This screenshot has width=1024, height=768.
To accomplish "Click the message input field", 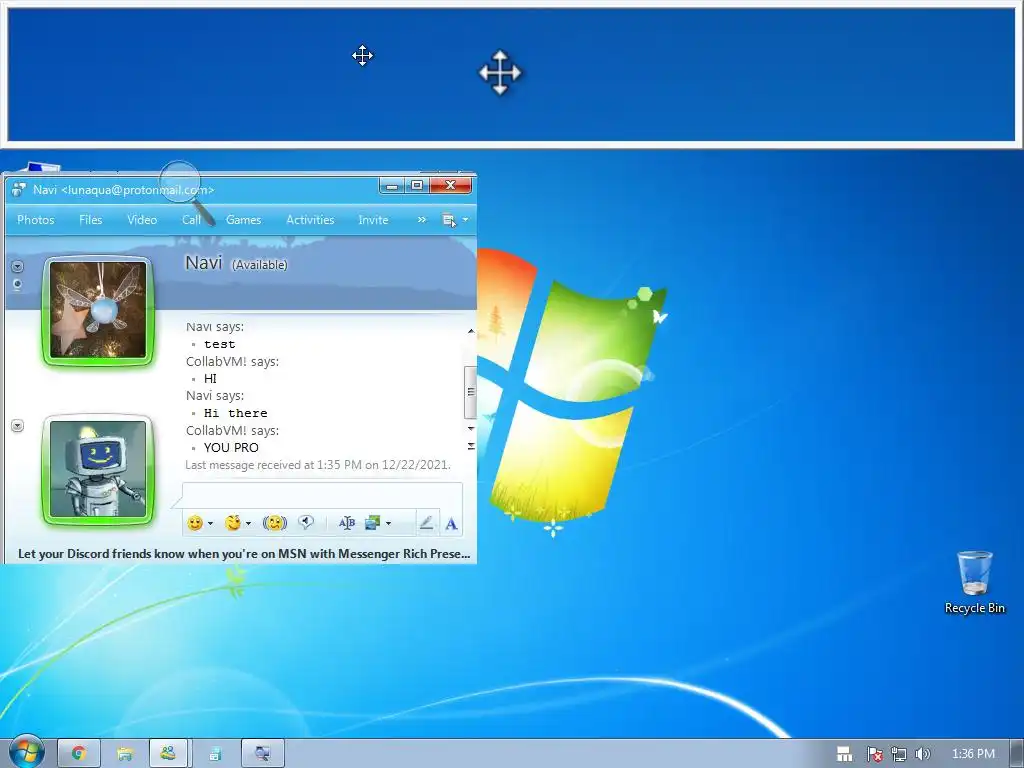I will [322, 494].
